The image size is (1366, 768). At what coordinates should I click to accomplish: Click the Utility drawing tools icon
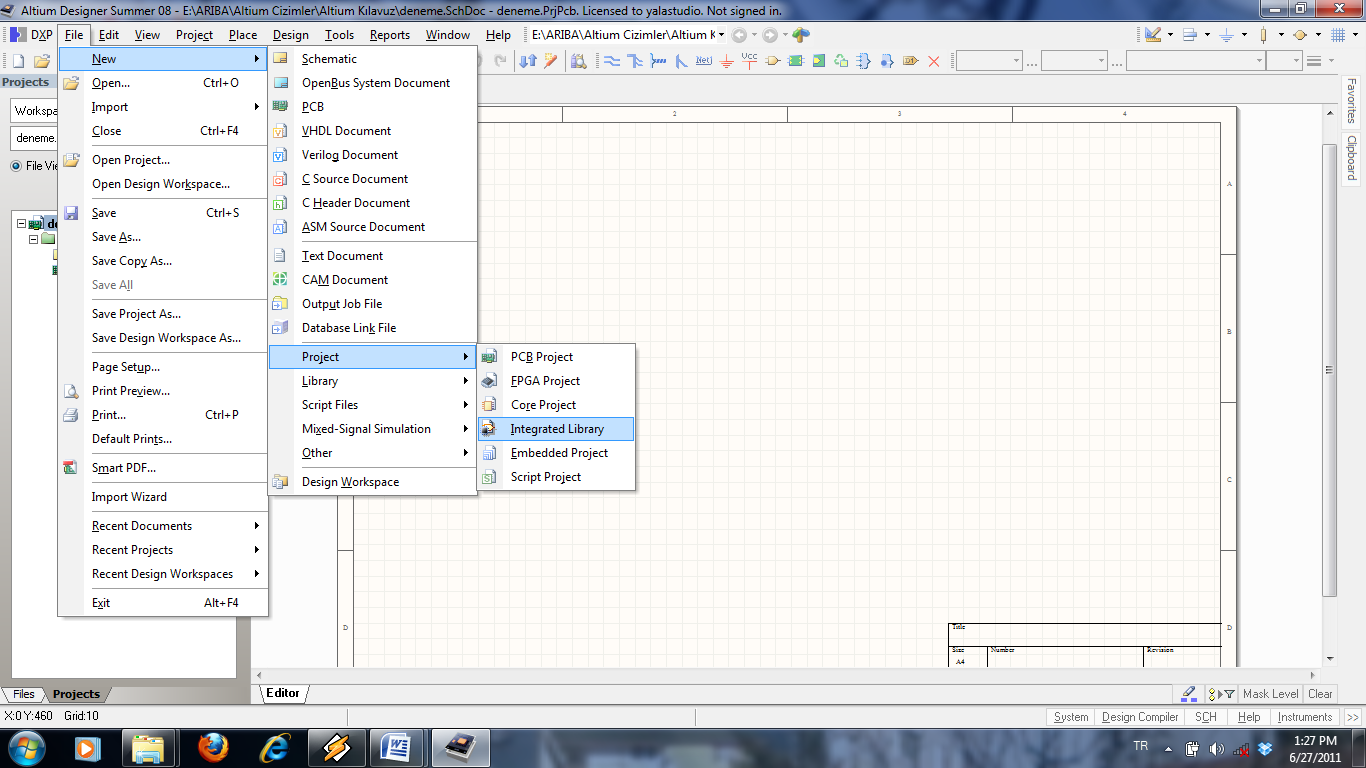(x=1152, y=35)
